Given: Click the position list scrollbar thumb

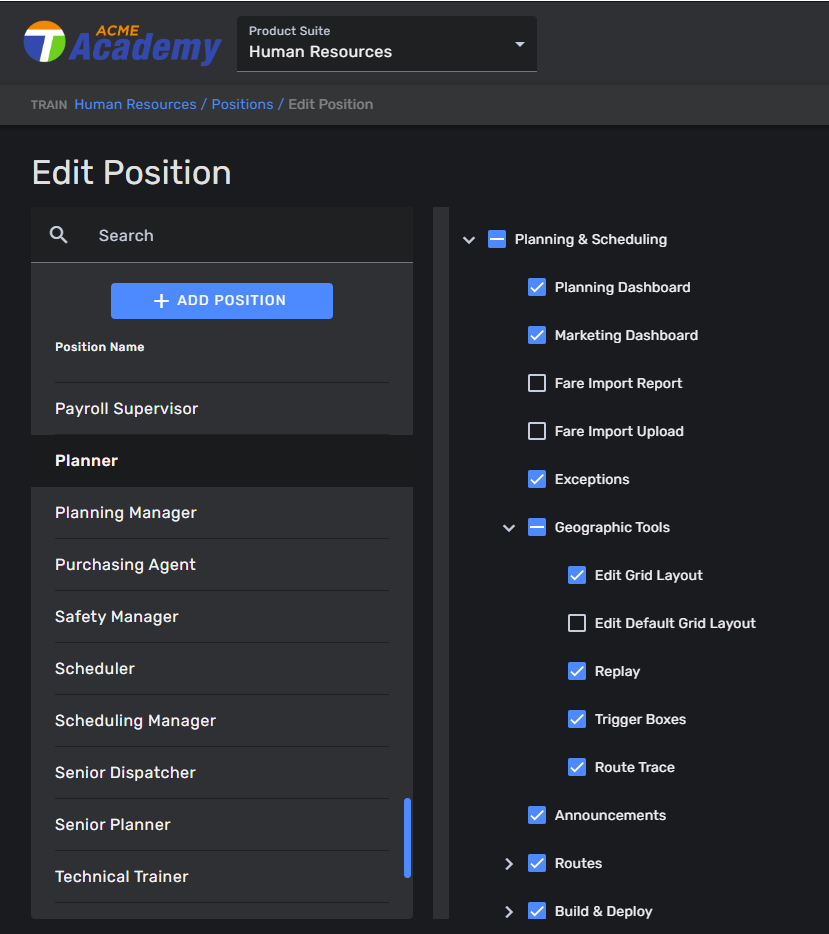Looking at the screenshot, I should (x=407, y=838).
